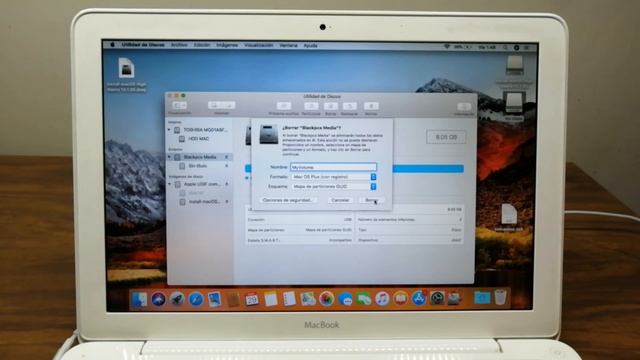640x360 pixels.
Task: Open Opciones de seguridad
Action: point(288,200)
